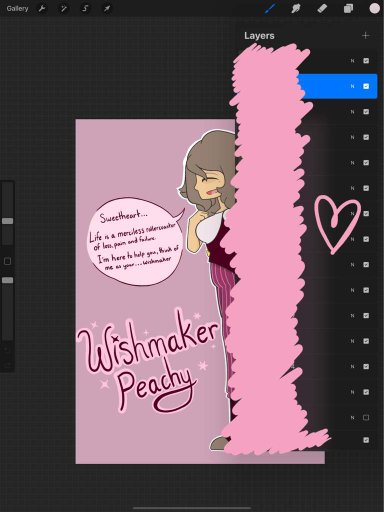This screenshot has width=384, height=512.
Task: Select the Brush tool
Action: pyautogui.click(x=270, y=9)
